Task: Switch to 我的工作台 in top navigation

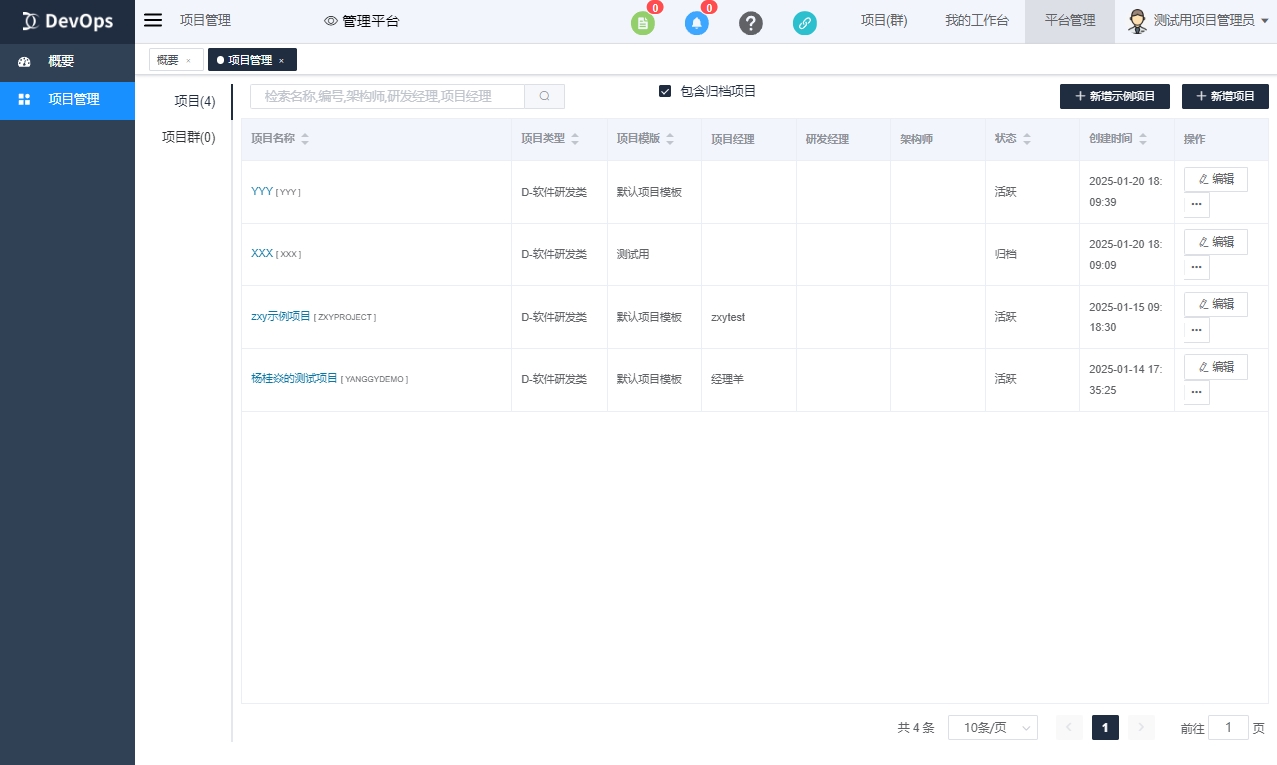Action: (976, 20)
